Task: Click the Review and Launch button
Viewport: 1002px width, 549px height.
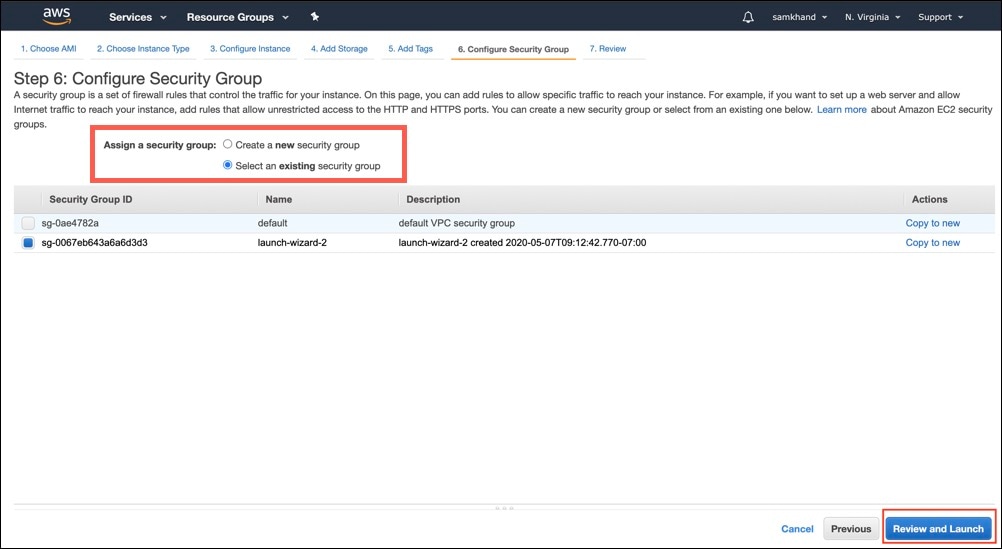Action: [938, 529]
